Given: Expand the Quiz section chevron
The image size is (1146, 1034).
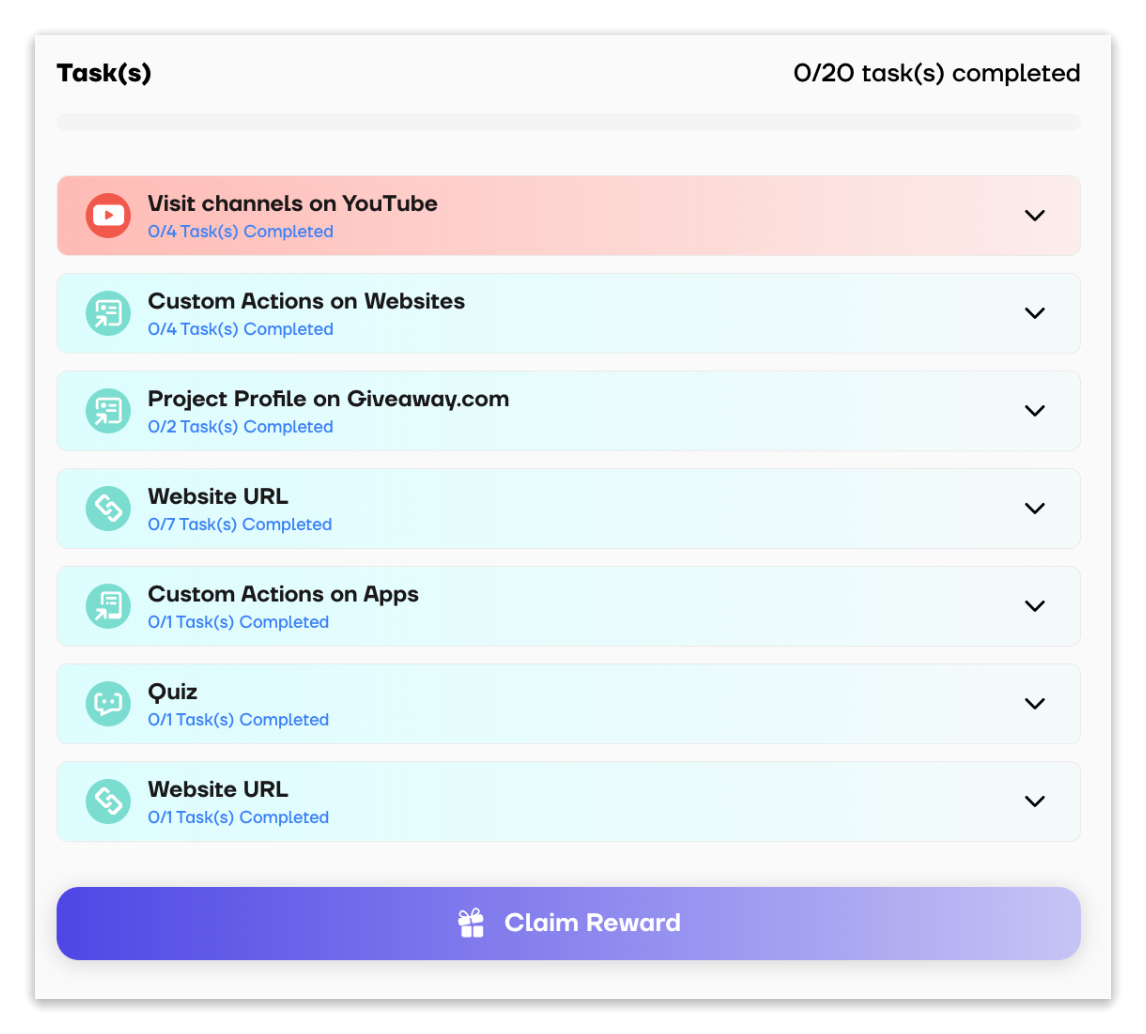Looking at the screenshot, I should click(1035, 703).
